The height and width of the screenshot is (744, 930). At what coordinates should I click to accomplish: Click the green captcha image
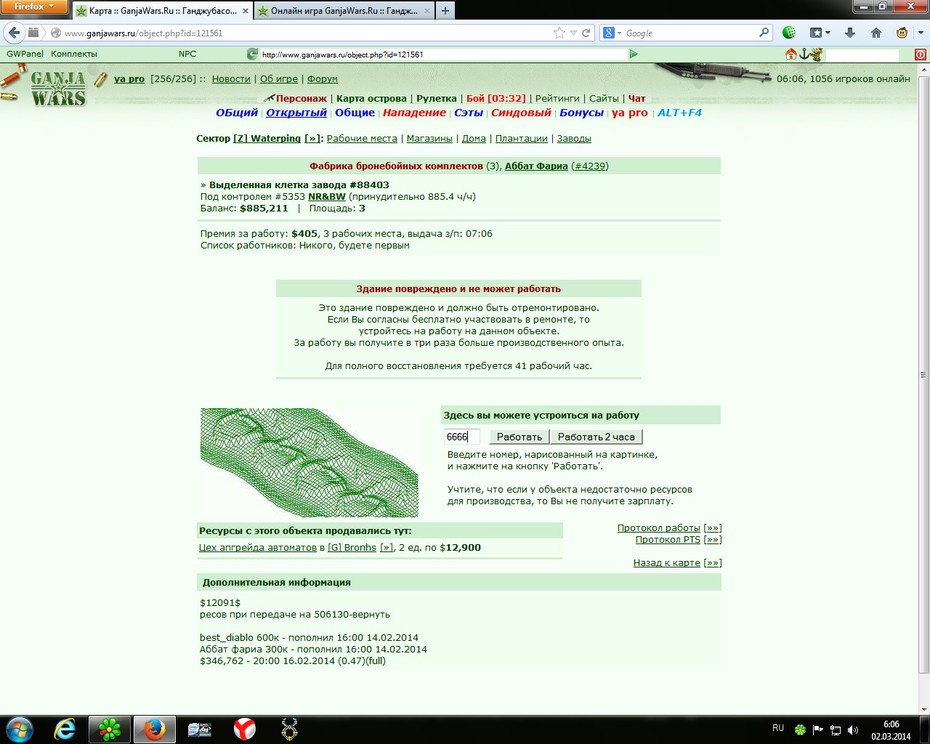click(309, 462)
